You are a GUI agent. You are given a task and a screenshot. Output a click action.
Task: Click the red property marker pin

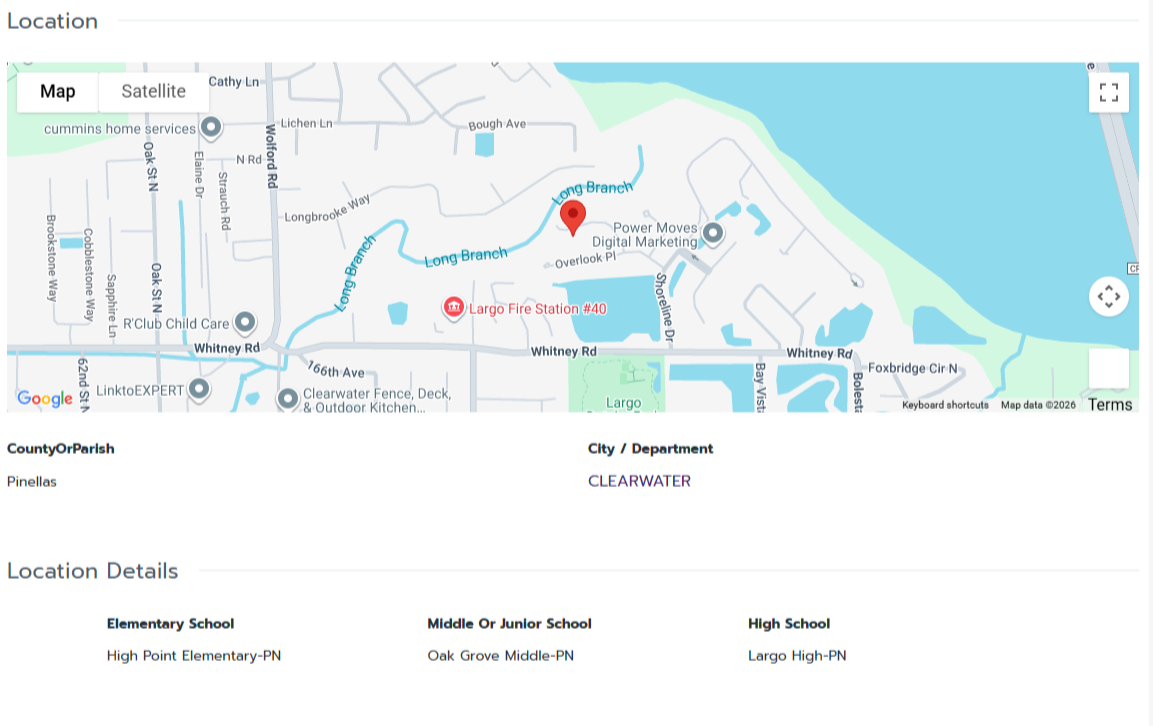point(573,216)
